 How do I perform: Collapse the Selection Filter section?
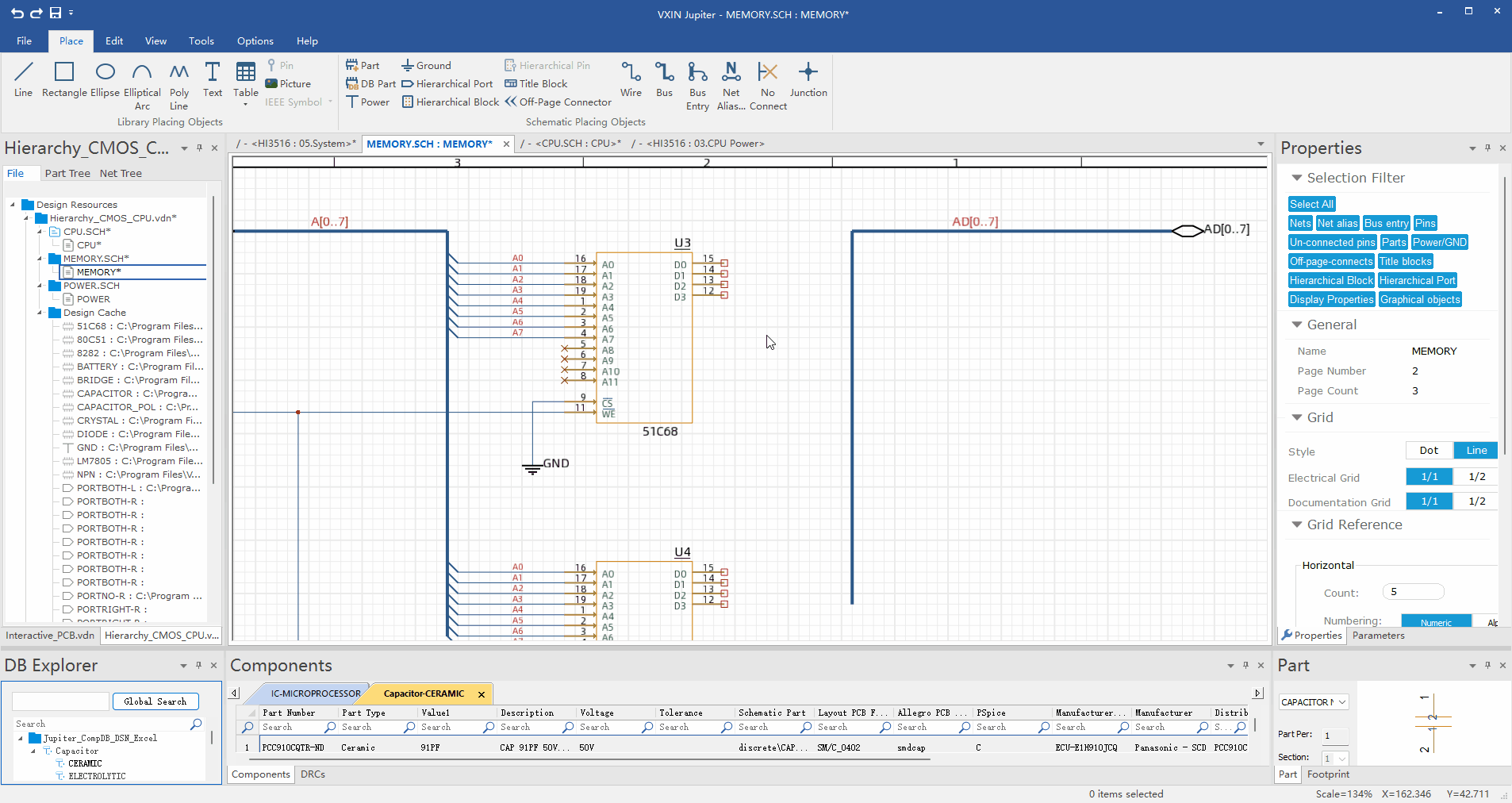coord(1297,178)
